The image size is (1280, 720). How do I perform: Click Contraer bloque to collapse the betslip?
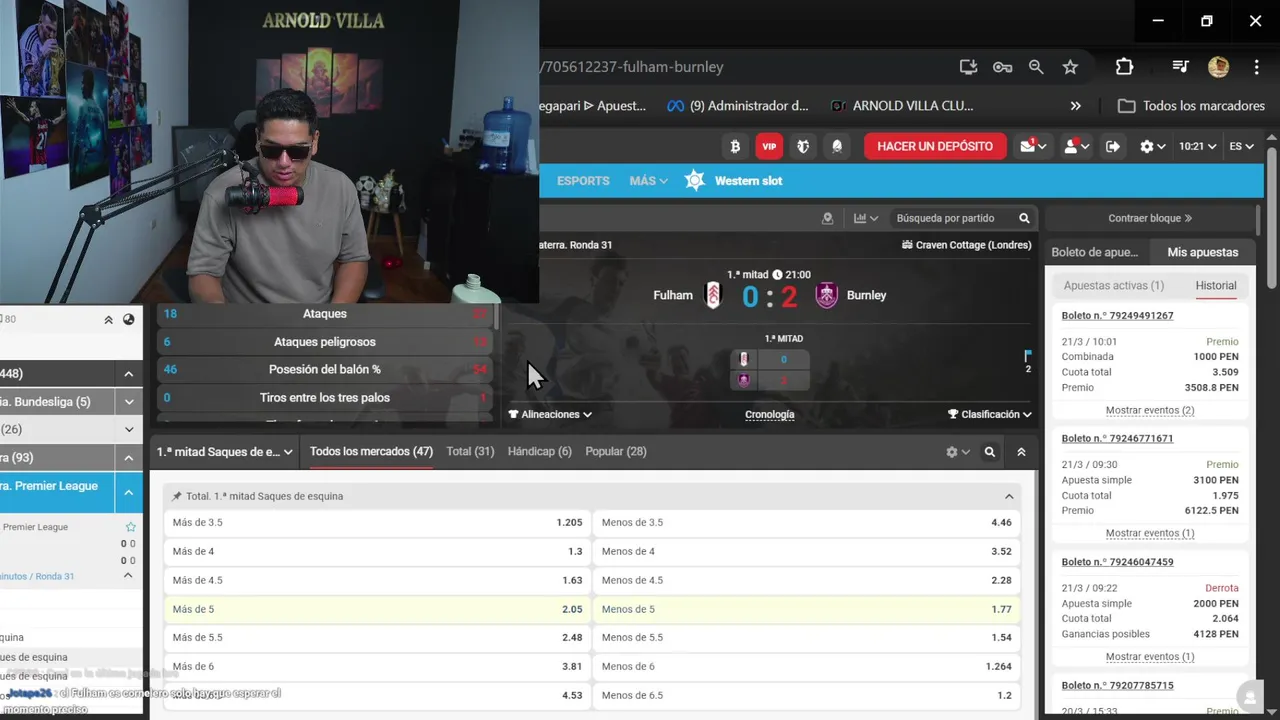(1150, 218)
